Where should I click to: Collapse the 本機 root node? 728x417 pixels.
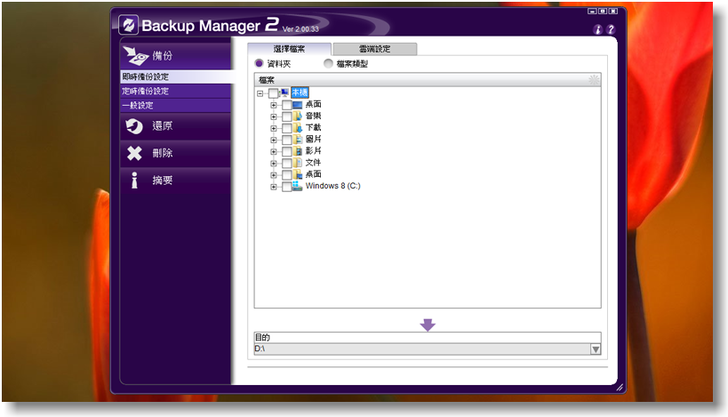260,93
